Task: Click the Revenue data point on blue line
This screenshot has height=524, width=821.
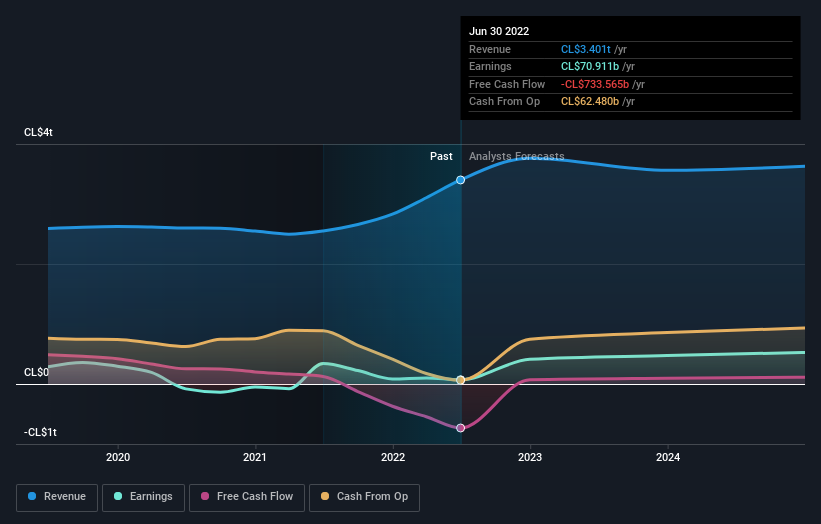Action: tap(460, 180)
